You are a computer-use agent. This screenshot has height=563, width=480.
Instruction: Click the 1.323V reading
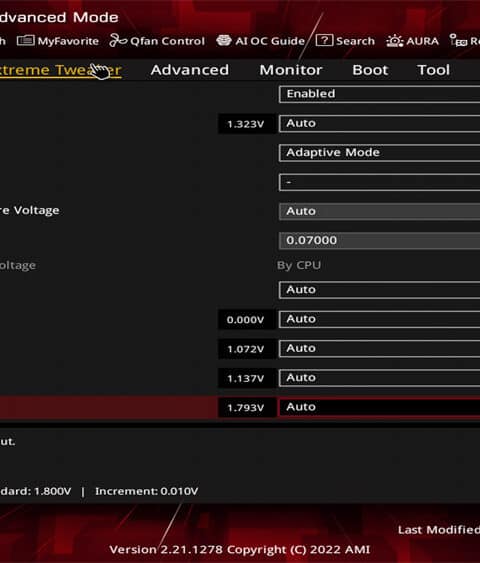click(246, 124)
